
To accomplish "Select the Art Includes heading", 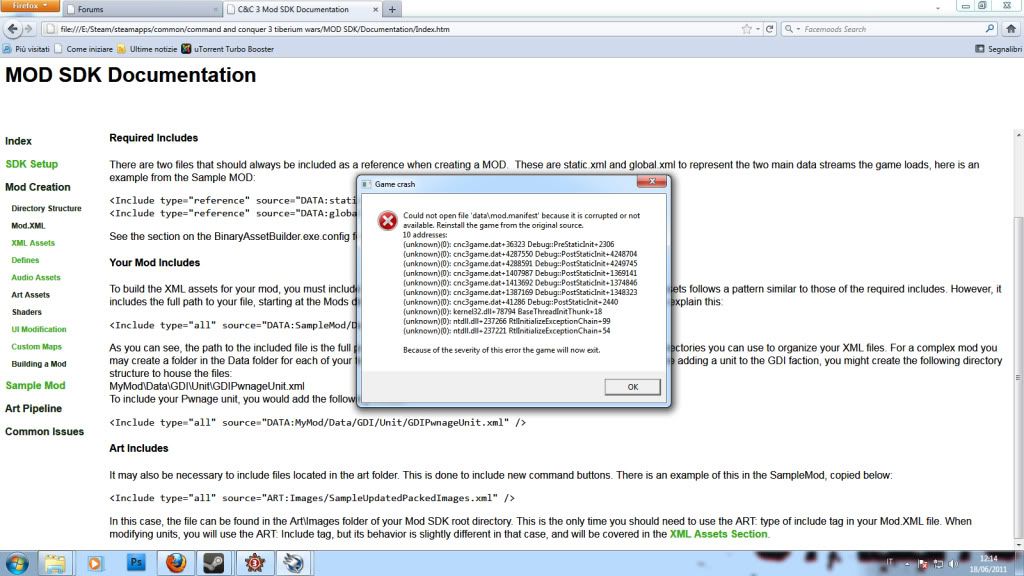I will coord(138,448).
